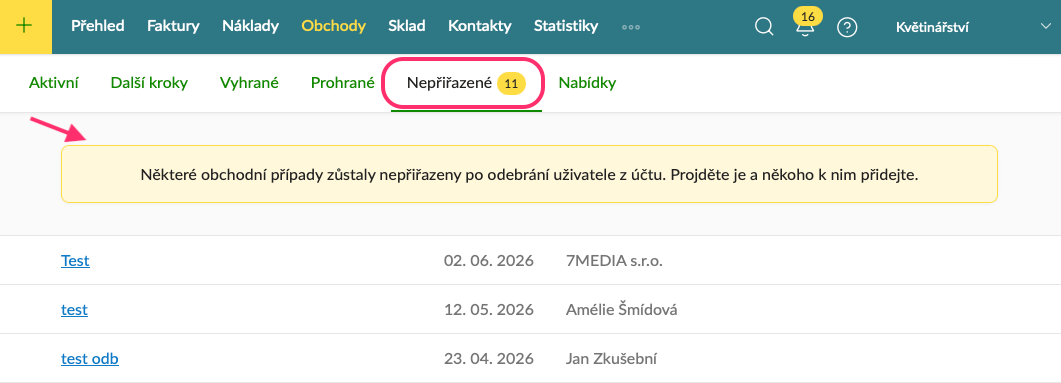Switch to the Nabídky tab
This screenshot has height=383, width=1061.
click(587, 83)
